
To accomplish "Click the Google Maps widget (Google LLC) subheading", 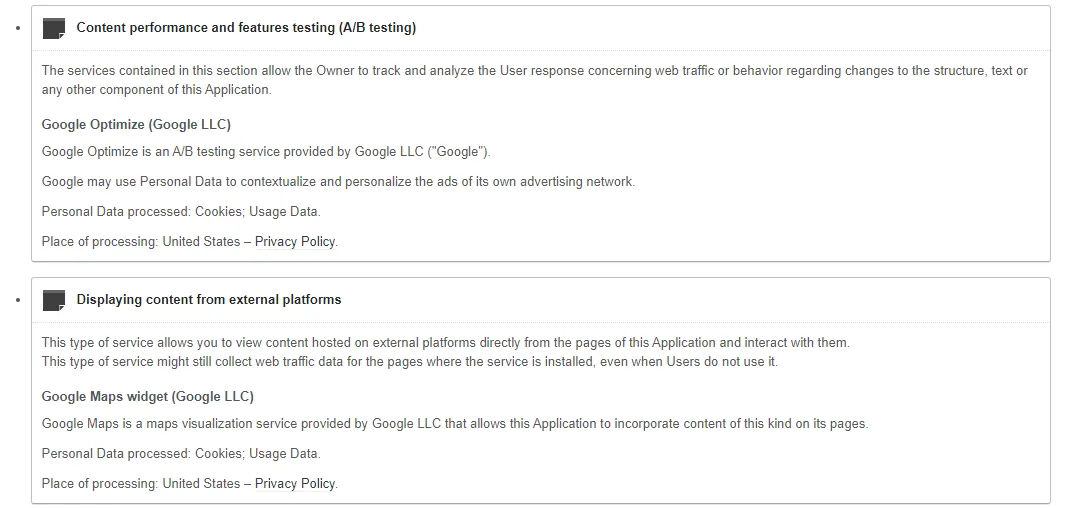I will click(147, 397).
